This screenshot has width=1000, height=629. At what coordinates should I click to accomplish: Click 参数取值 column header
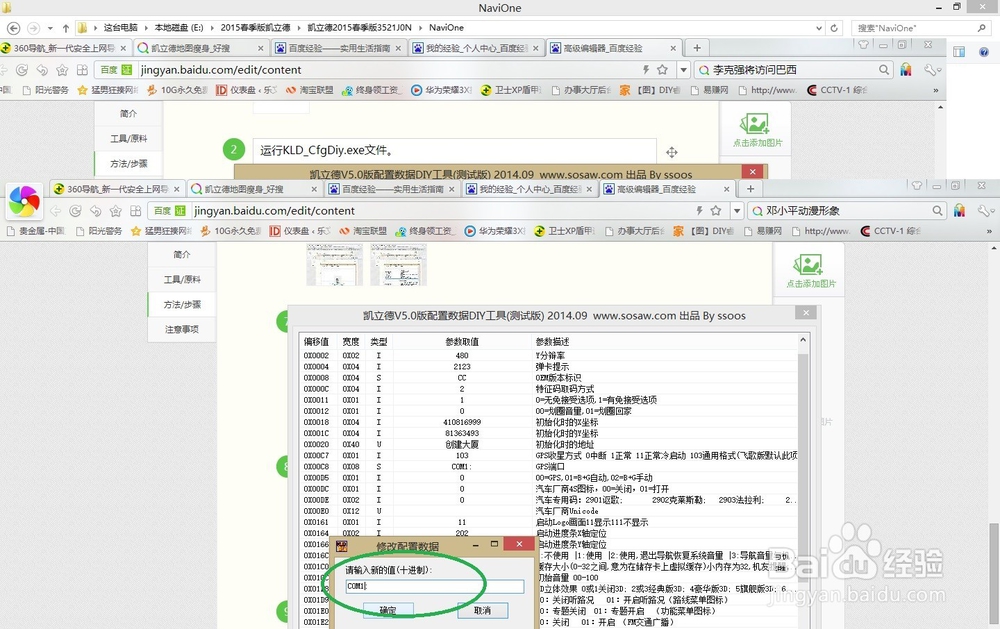pos(462,341)
